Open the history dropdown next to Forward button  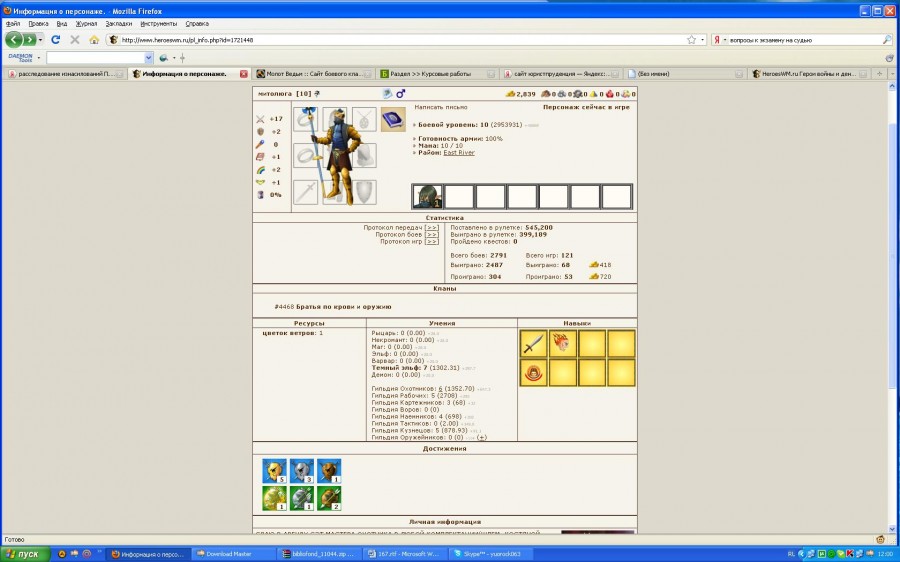click(40, 40)
